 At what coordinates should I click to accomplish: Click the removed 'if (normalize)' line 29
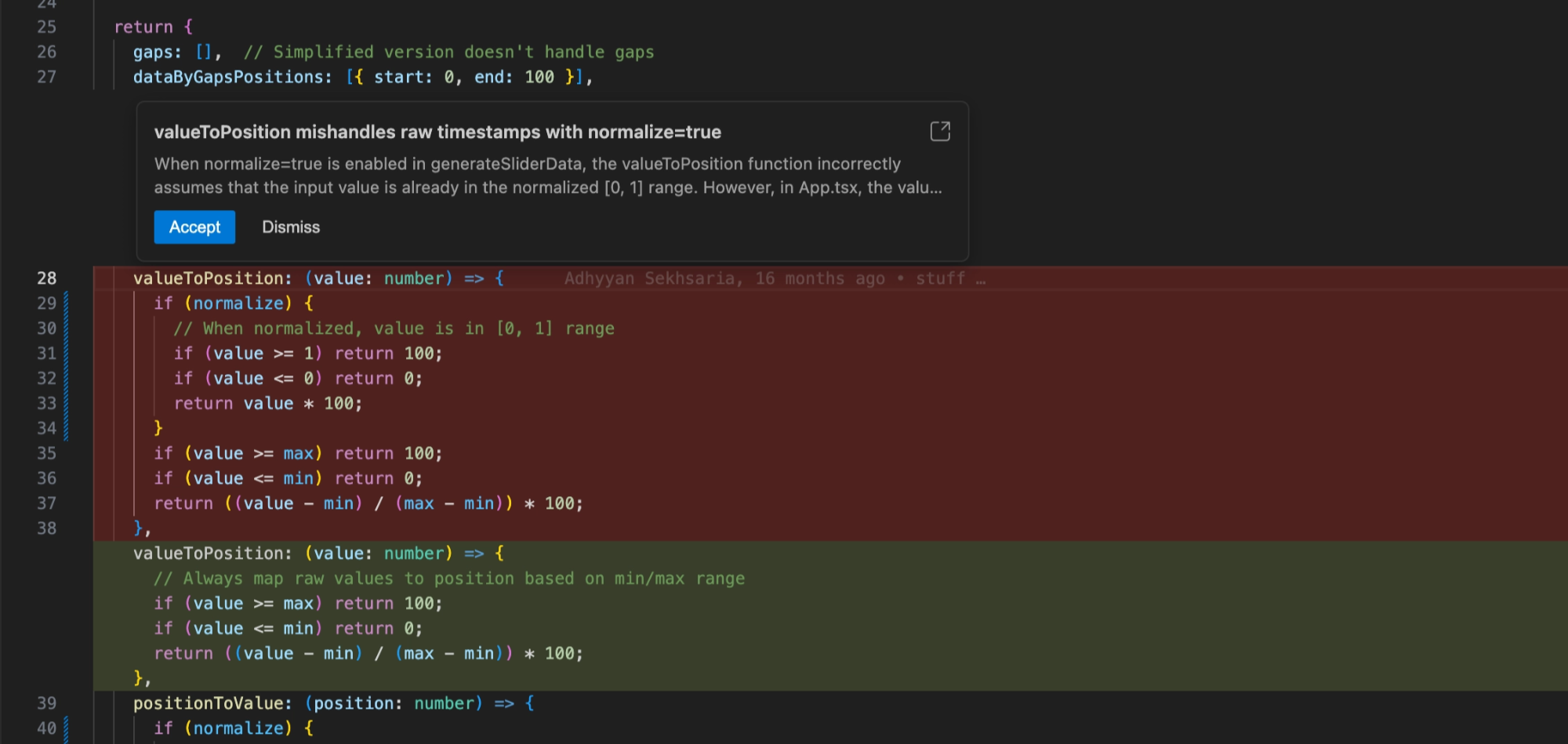tap(234, 303)
